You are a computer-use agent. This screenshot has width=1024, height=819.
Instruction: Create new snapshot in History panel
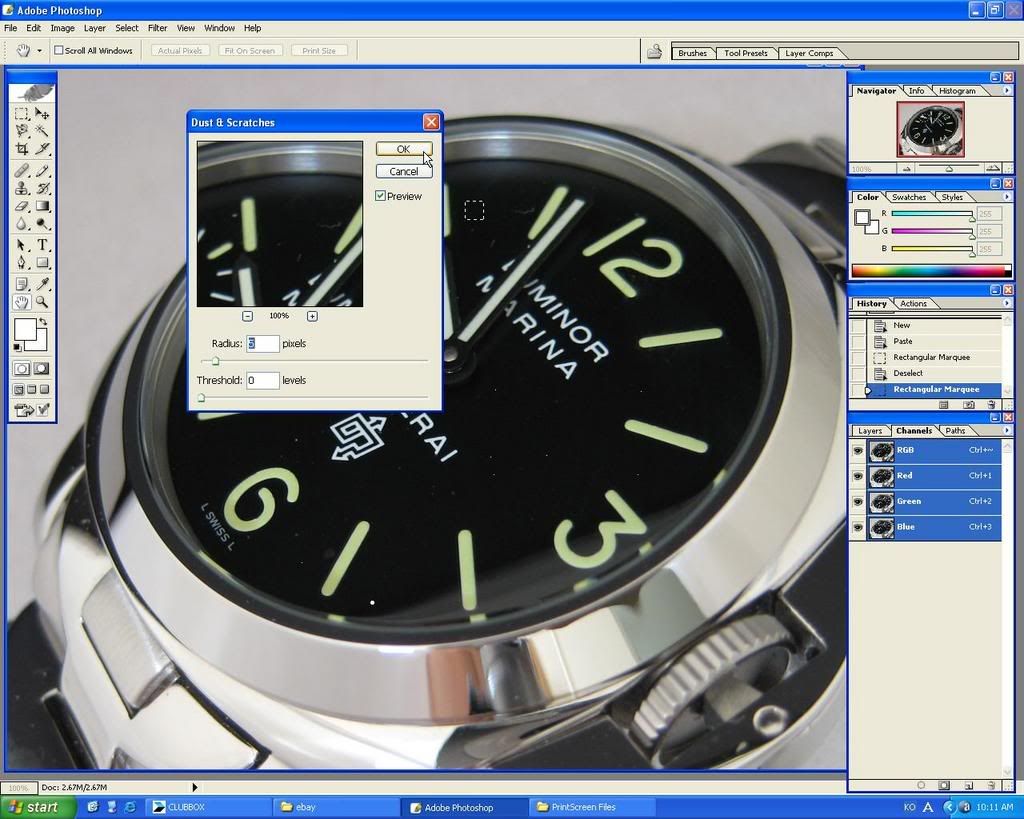[x=968, y=405]
